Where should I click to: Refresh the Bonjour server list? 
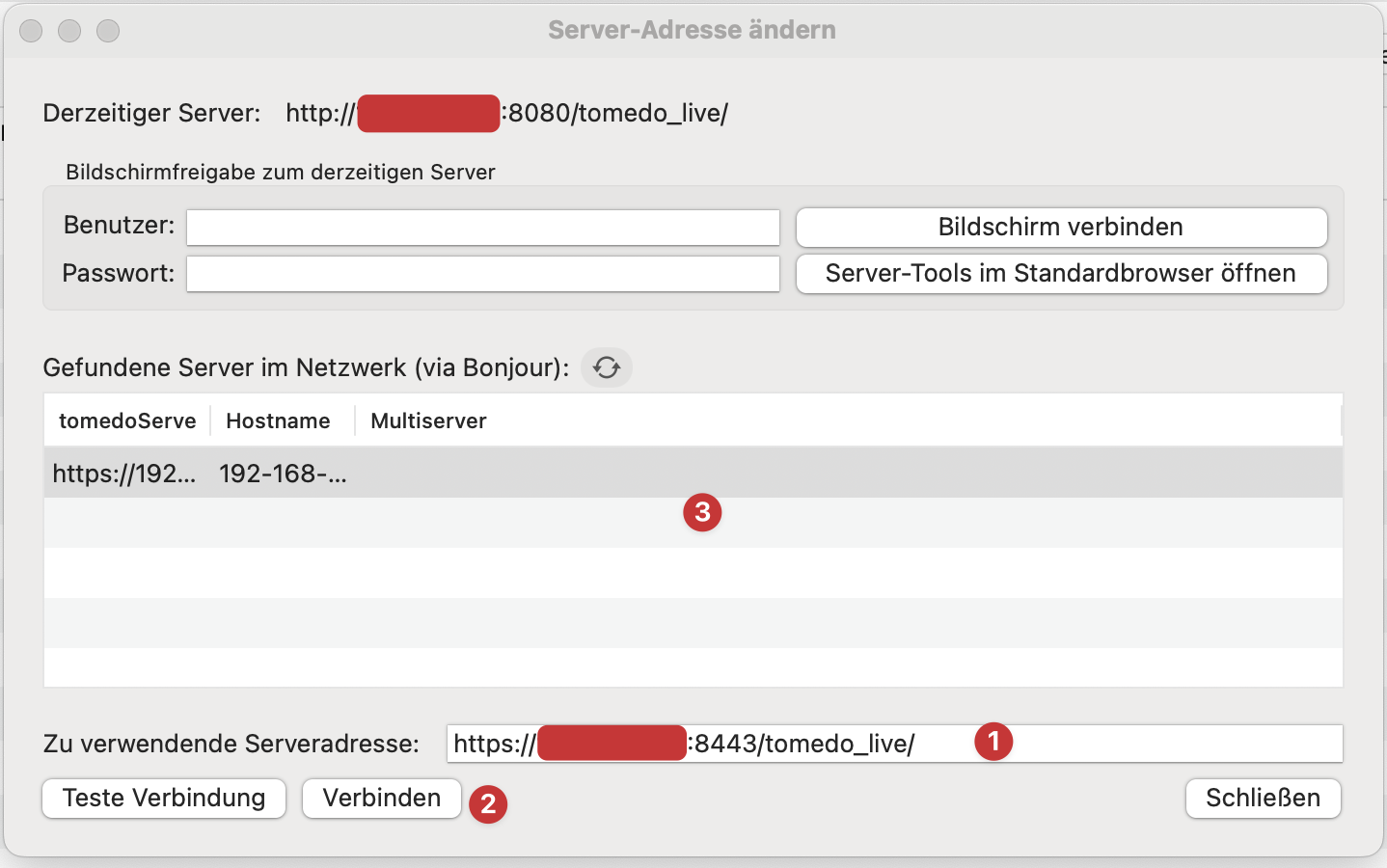coord(606,367)
